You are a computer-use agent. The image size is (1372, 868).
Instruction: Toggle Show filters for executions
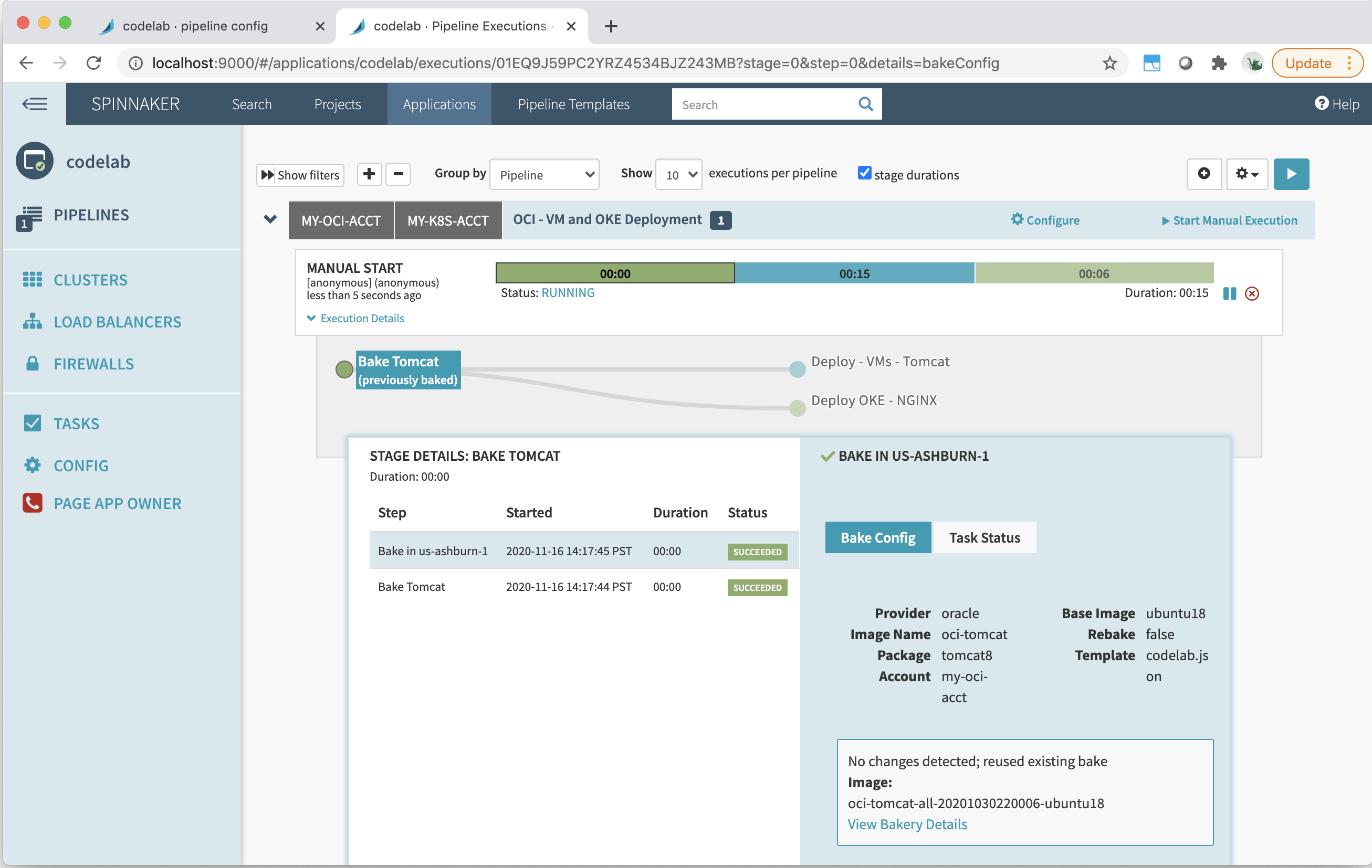click(300, 175)
